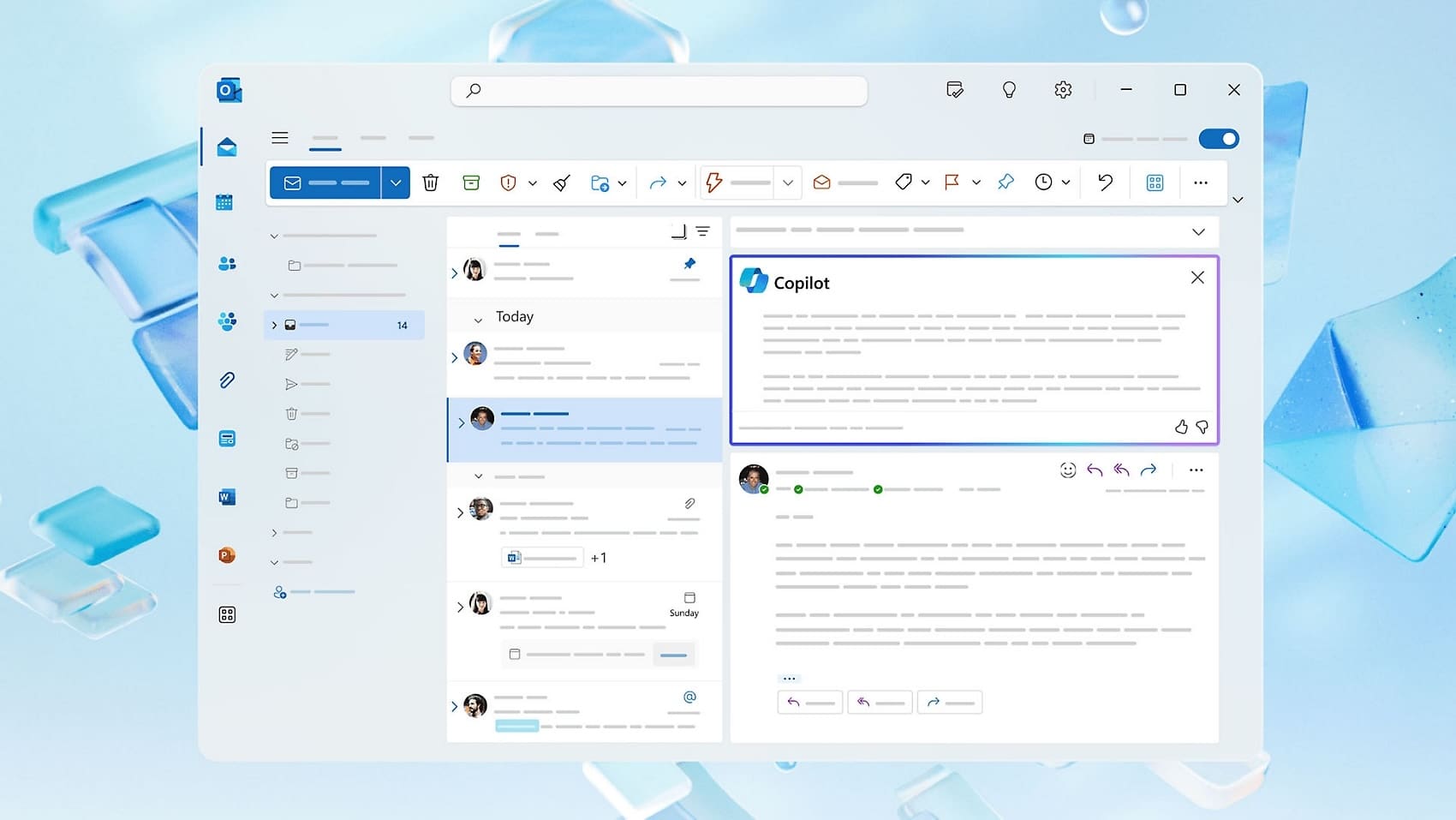Pin the email using the pin toolbar icon

click(1005, 183)
